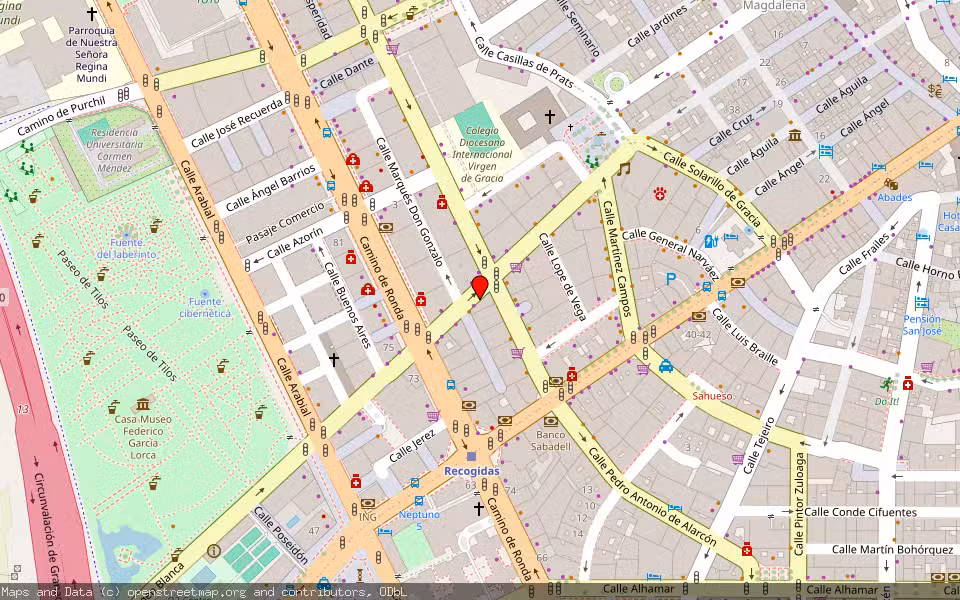The width and height of the screenshot is (960, 600).
Task: Click the Calle Marqués Don Gonzalo label
Action: (x=409, y=201)
